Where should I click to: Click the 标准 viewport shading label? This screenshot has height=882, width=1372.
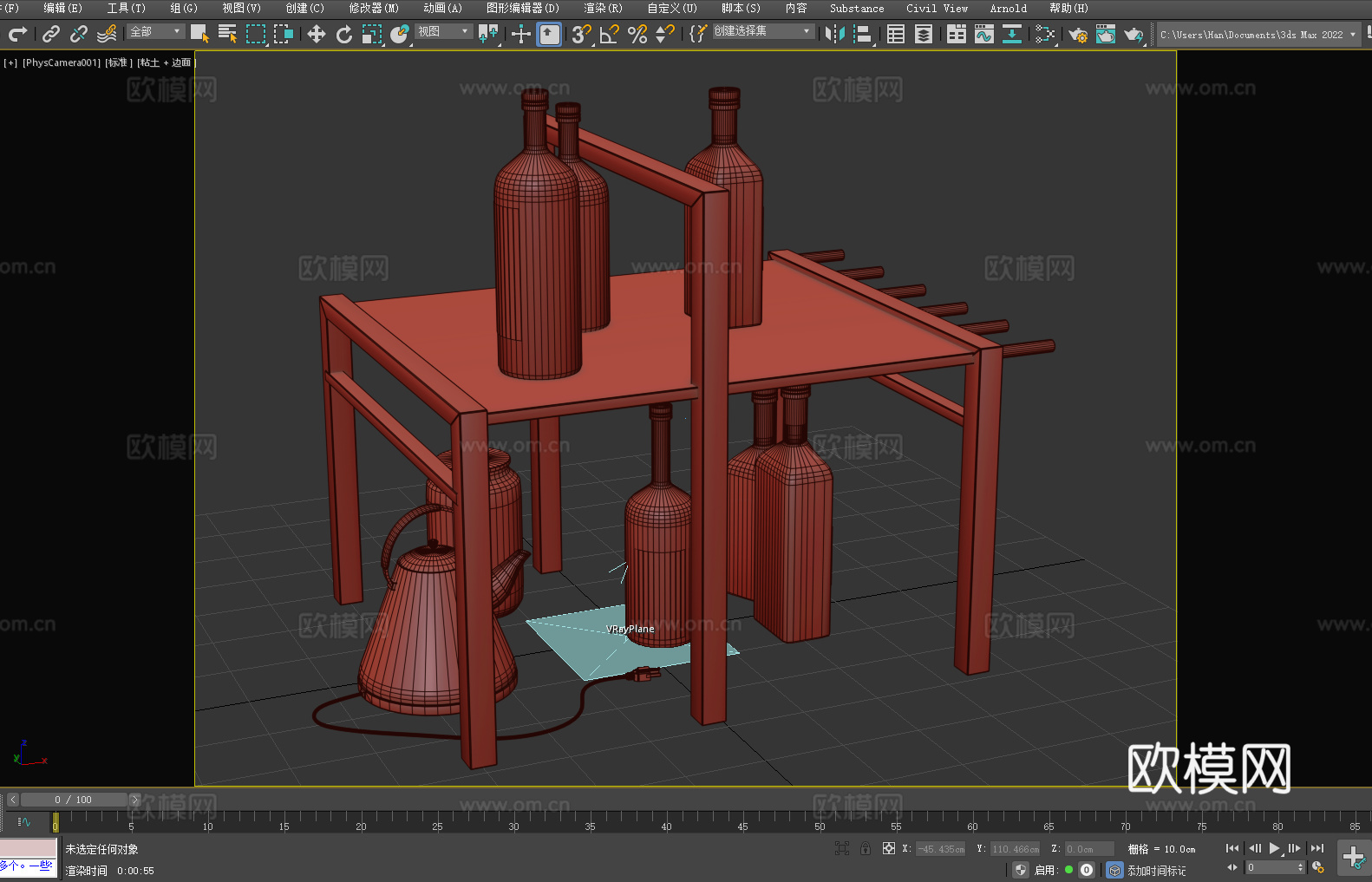pyautogui.click(x=119, y=62)
